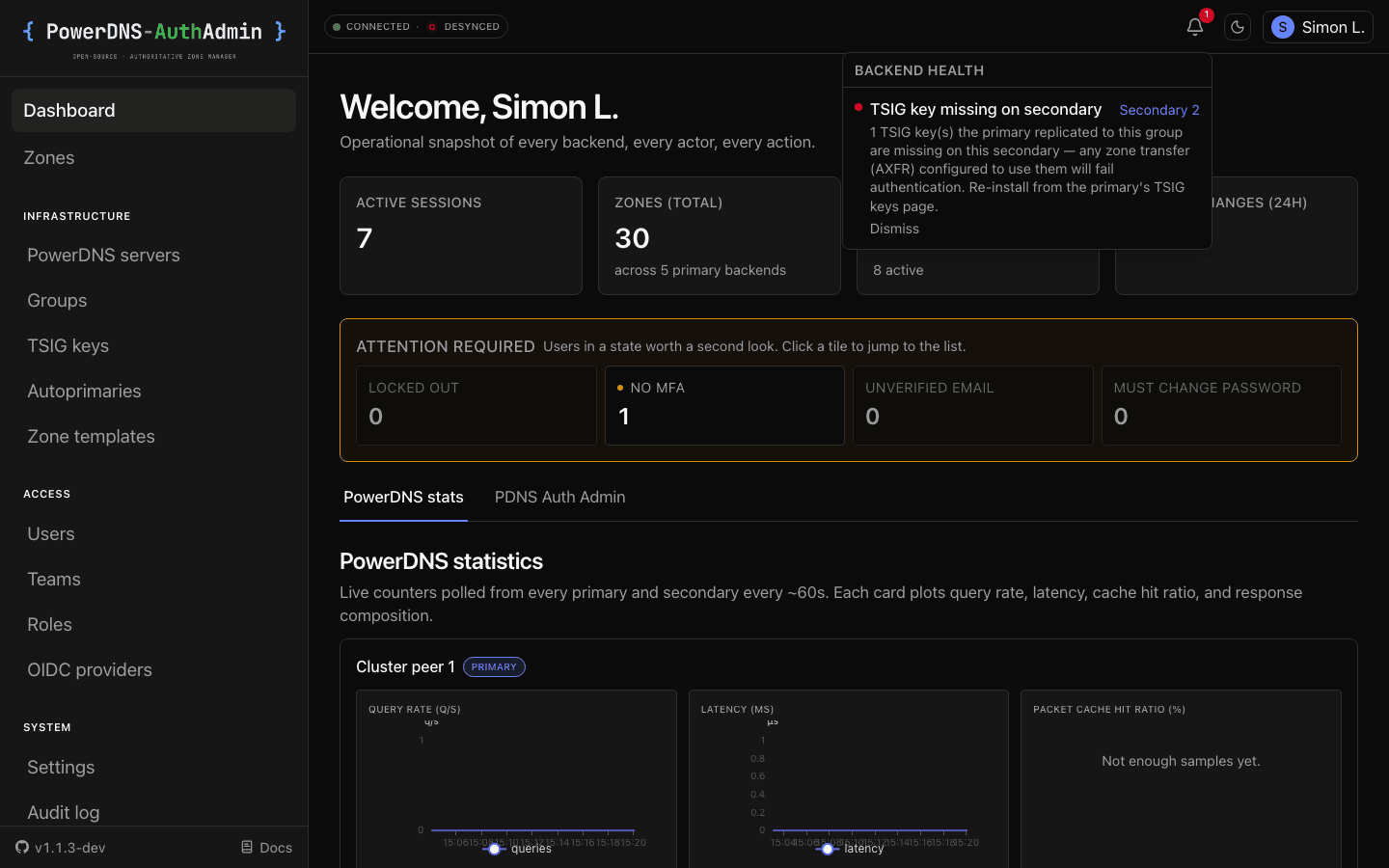Open Dashboard in the sidebar
Image resolution: width=1389 pixels, height=868 pixels.
pos(153,110)
